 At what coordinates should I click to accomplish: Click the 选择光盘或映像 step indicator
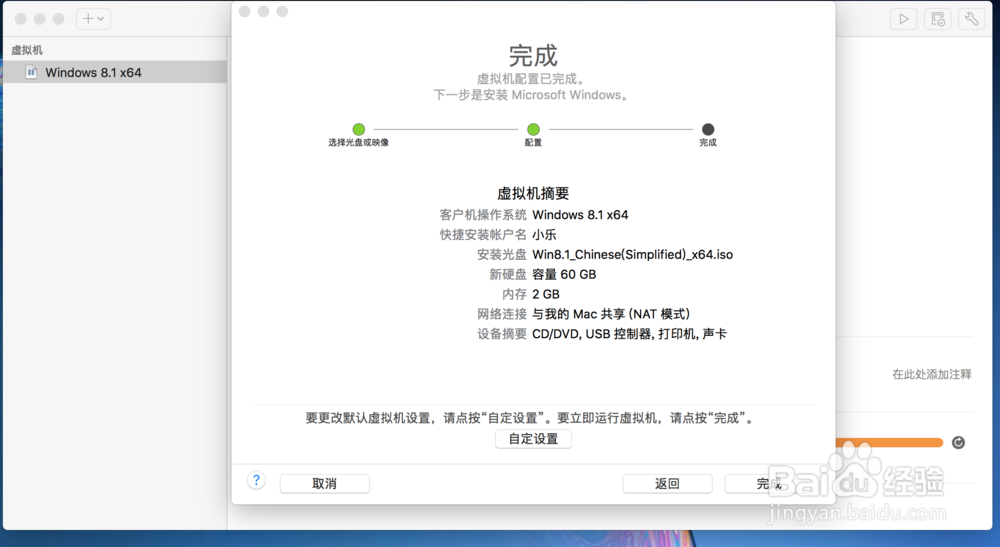point(358,129)
